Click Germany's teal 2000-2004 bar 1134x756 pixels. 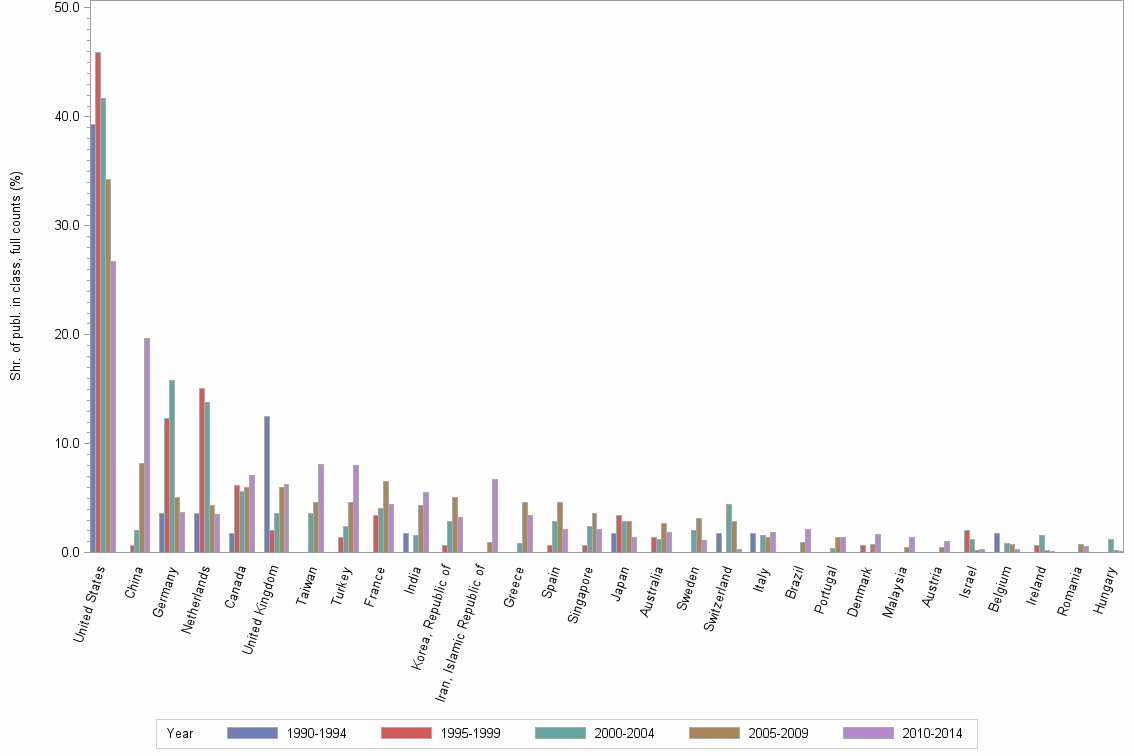[x=171, y=460]
